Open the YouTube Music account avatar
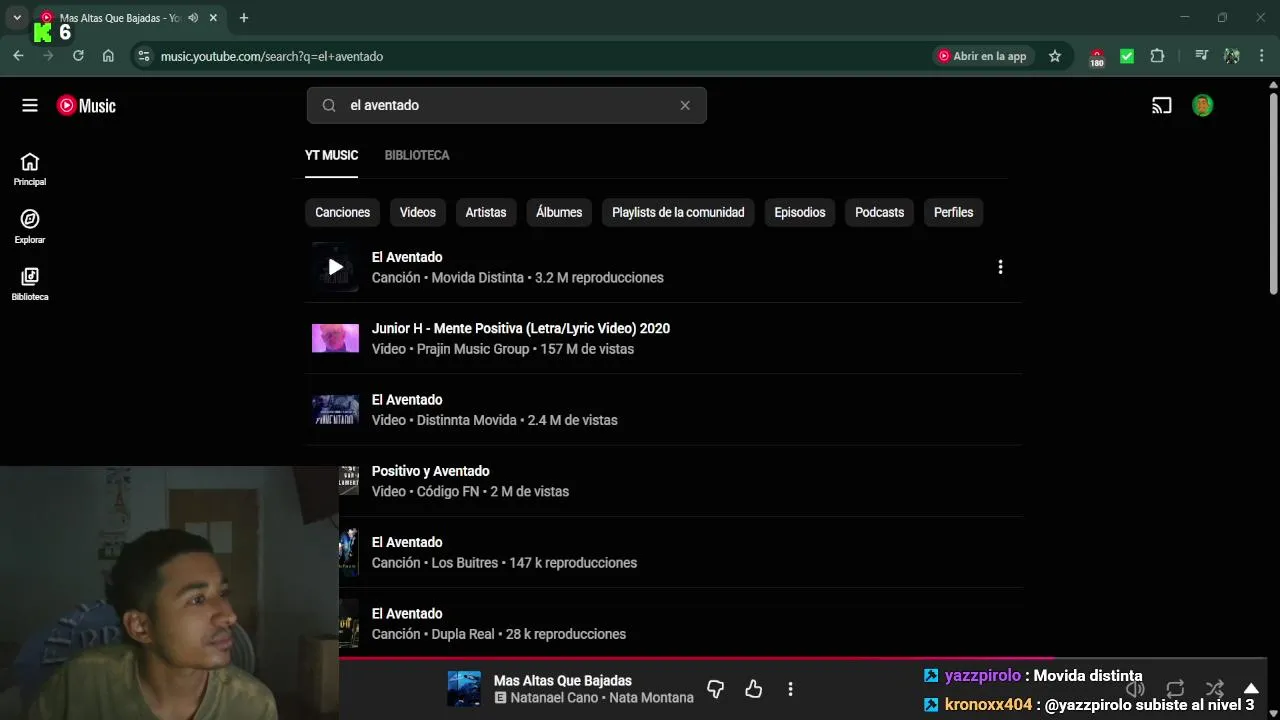The height and width of the screenshot is (720, 1280). click(x=1203, y=105)
